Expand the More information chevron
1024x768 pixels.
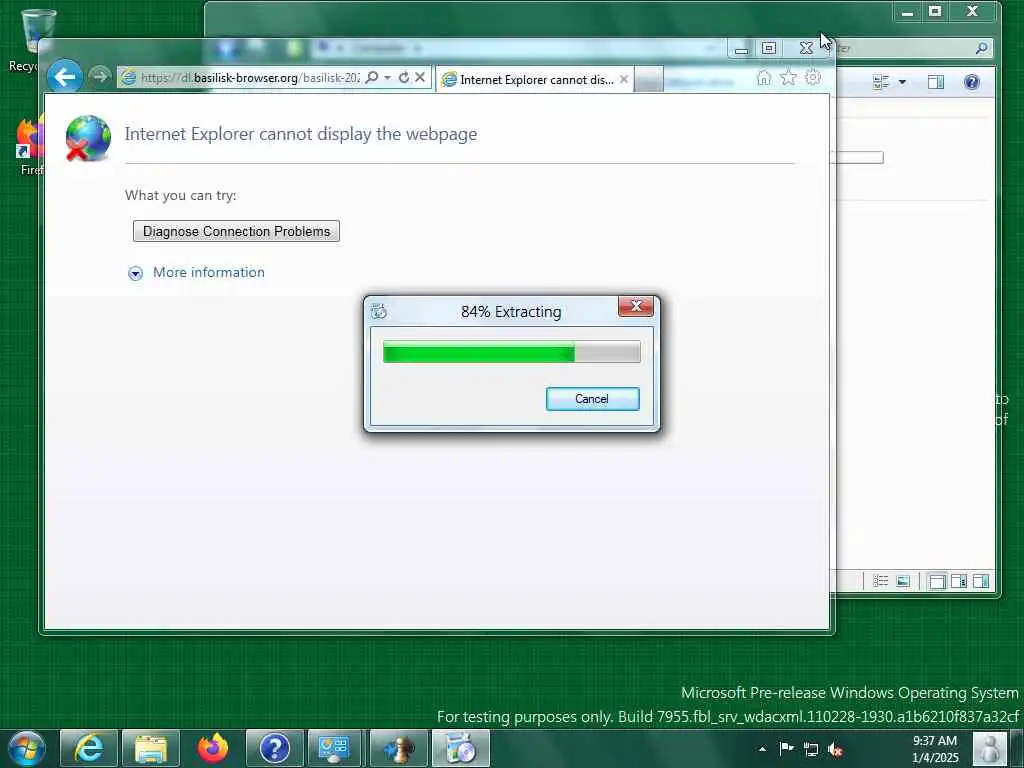[135, 273]
